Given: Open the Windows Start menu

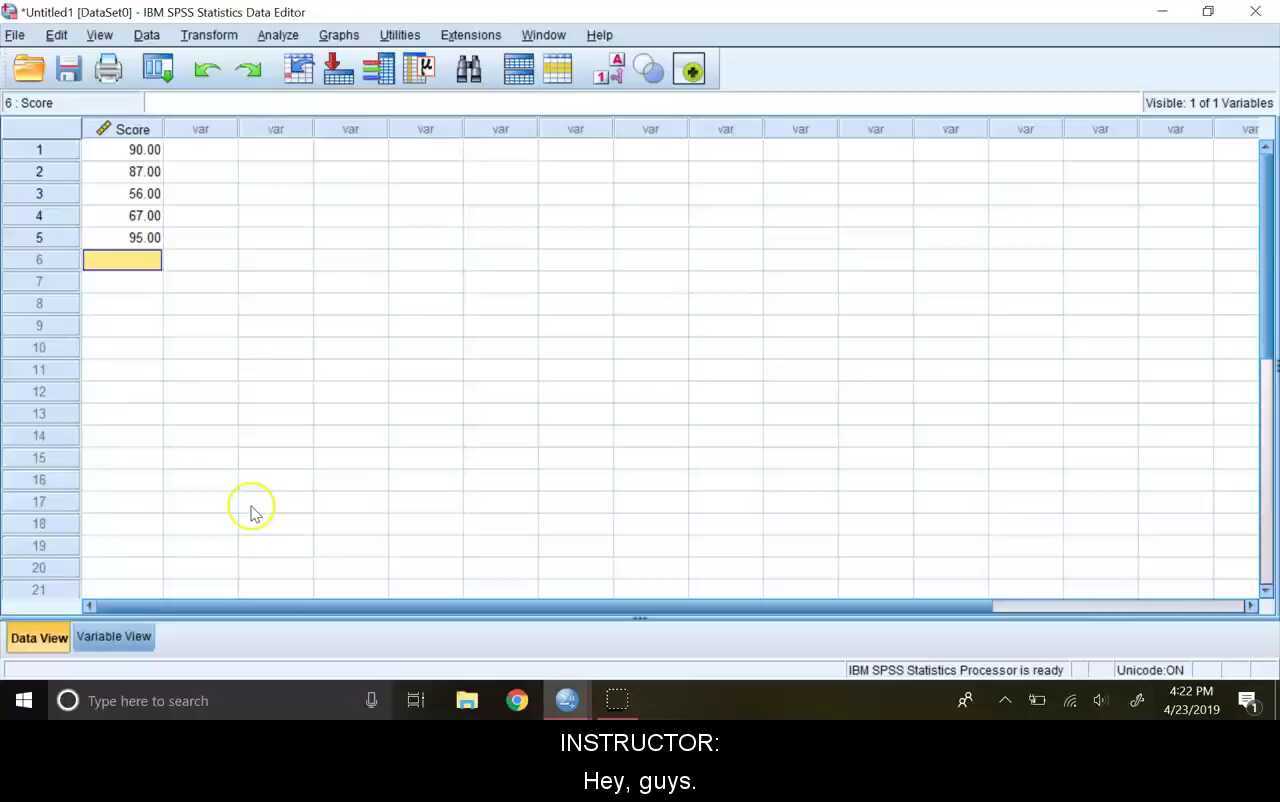Looking at the screenshot, I should coord(23,700).
